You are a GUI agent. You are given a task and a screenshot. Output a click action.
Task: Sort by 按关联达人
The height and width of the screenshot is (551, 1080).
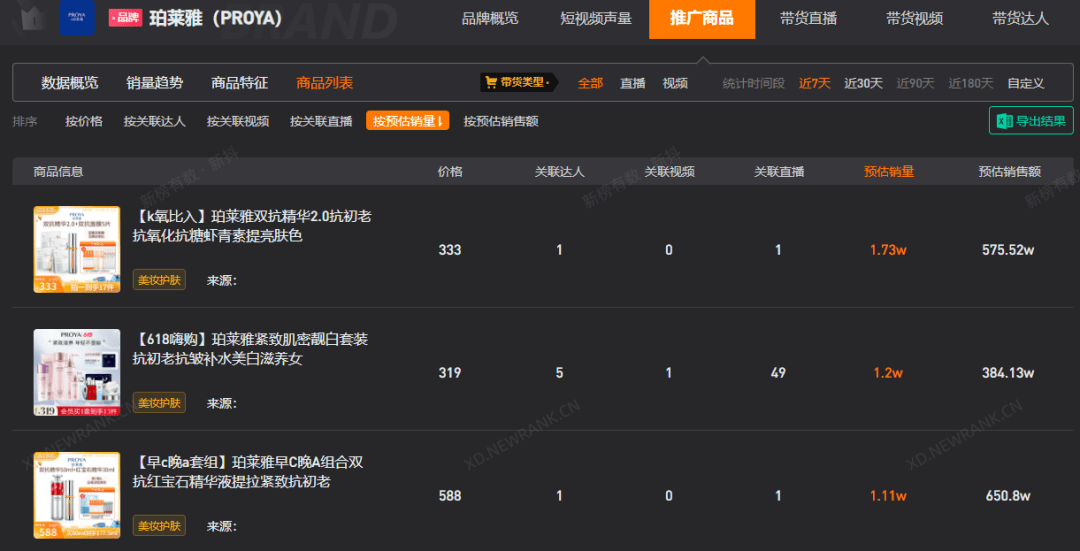pos(155,121)
